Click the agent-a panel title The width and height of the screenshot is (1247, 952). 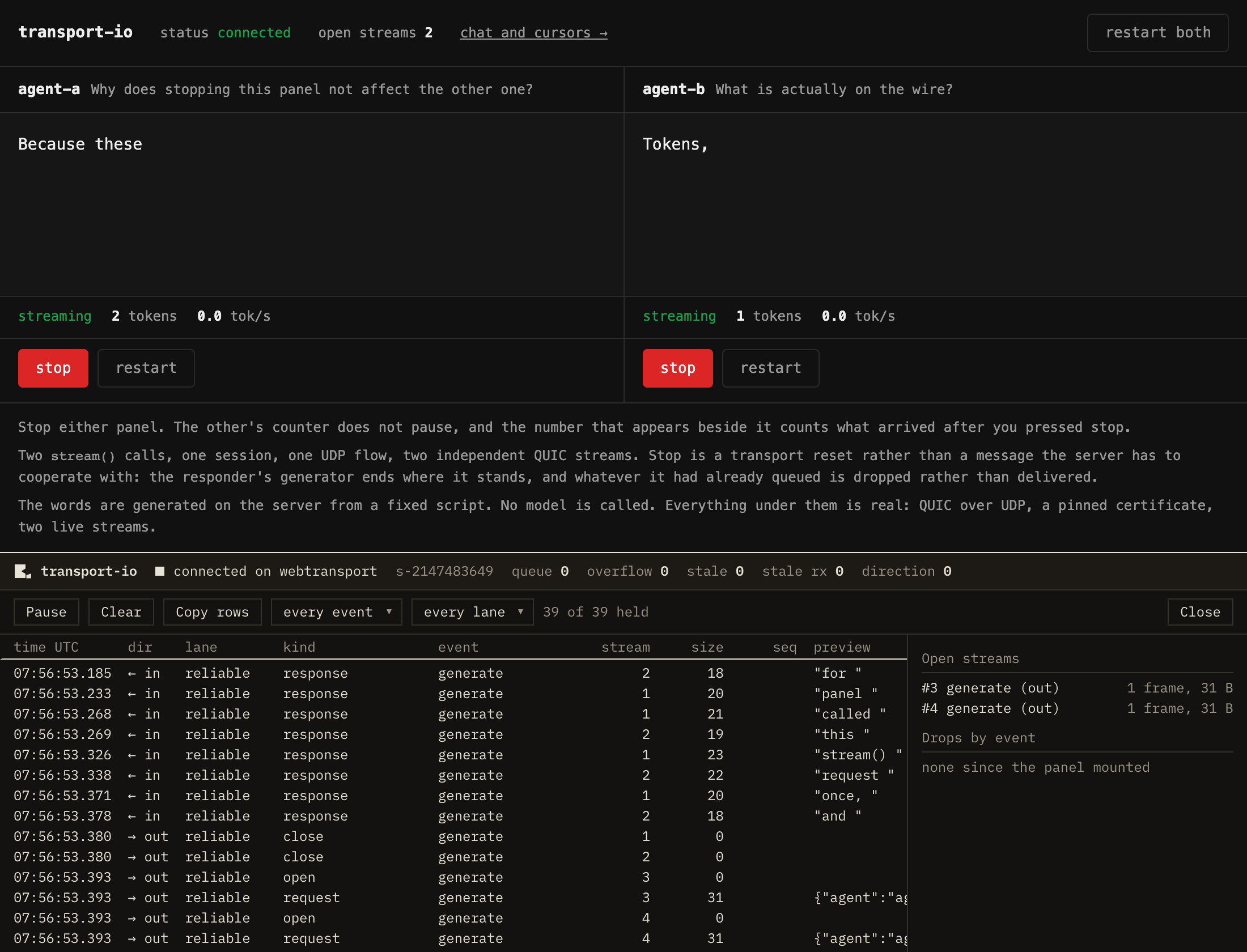pyautogui.click(x=49, y=89)
